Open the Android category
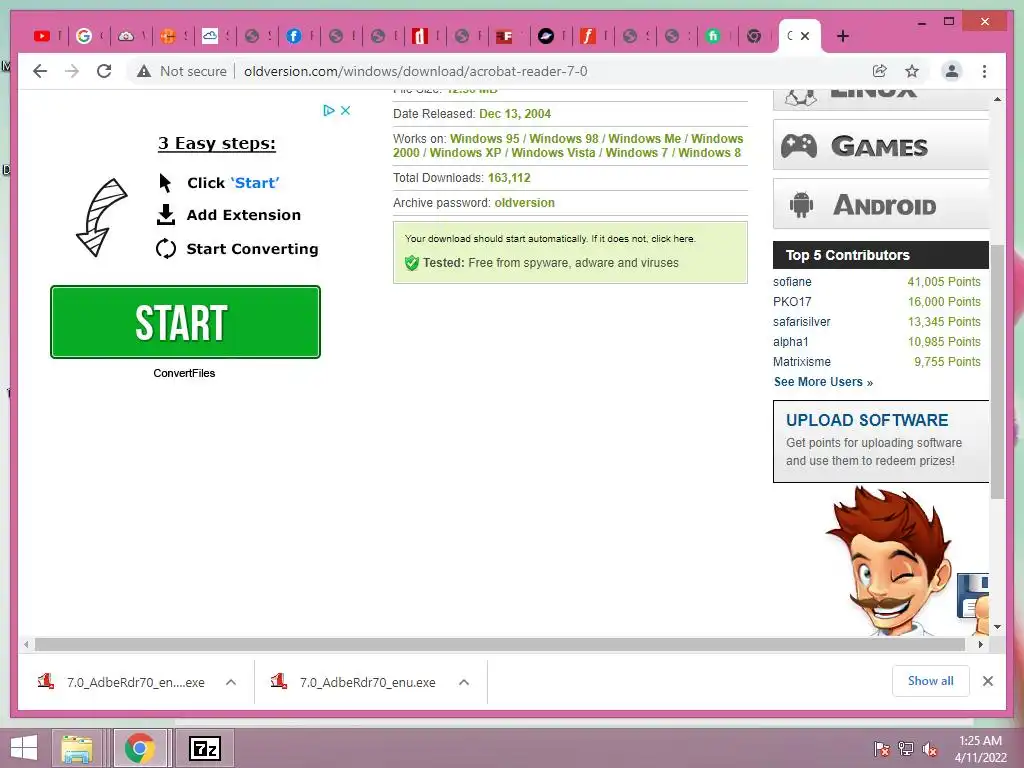 pyautogui.click(x=881, y=204)
